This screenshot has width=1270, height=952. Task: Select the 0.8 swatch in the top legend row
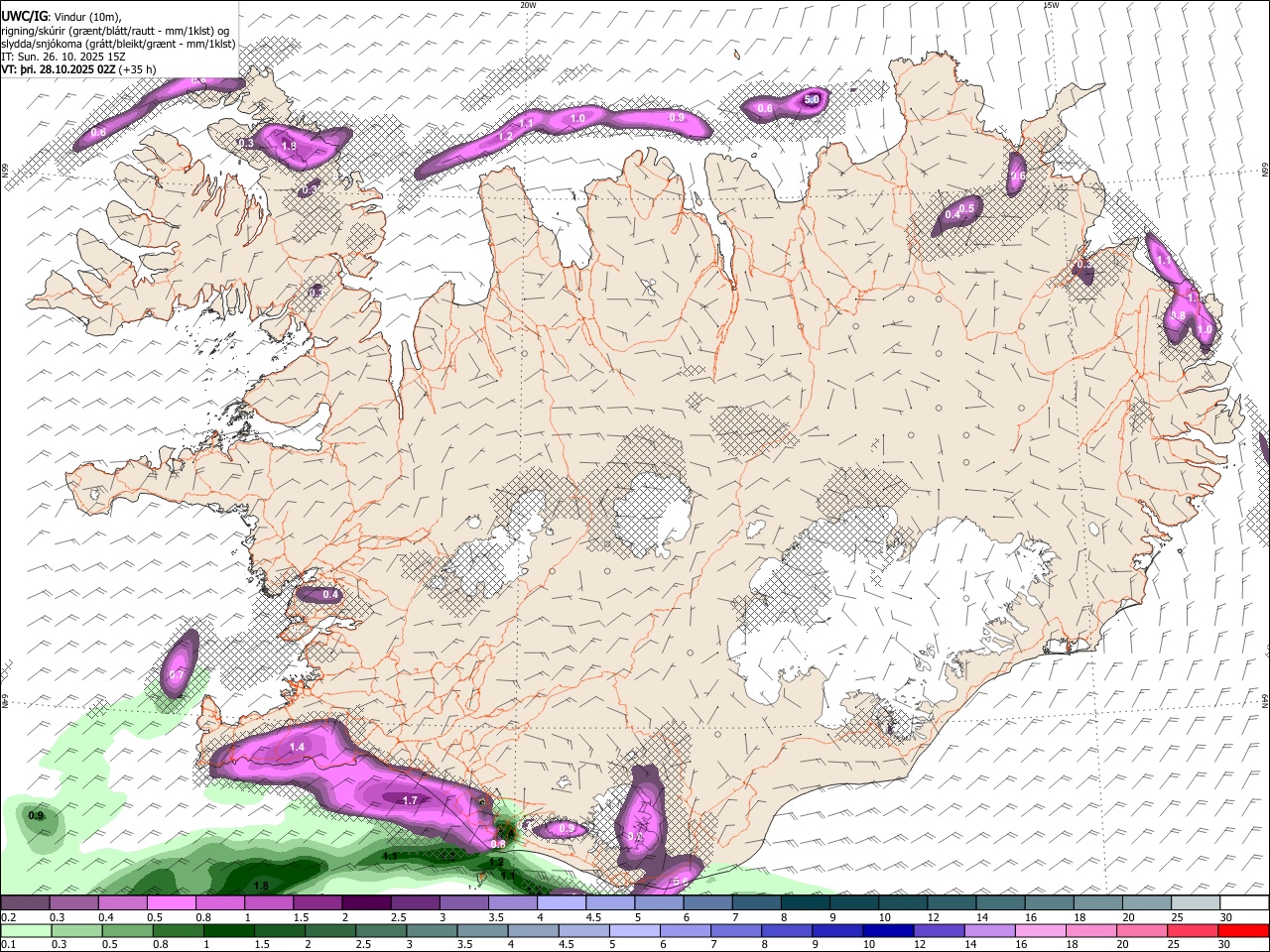(x=220, y=902)
